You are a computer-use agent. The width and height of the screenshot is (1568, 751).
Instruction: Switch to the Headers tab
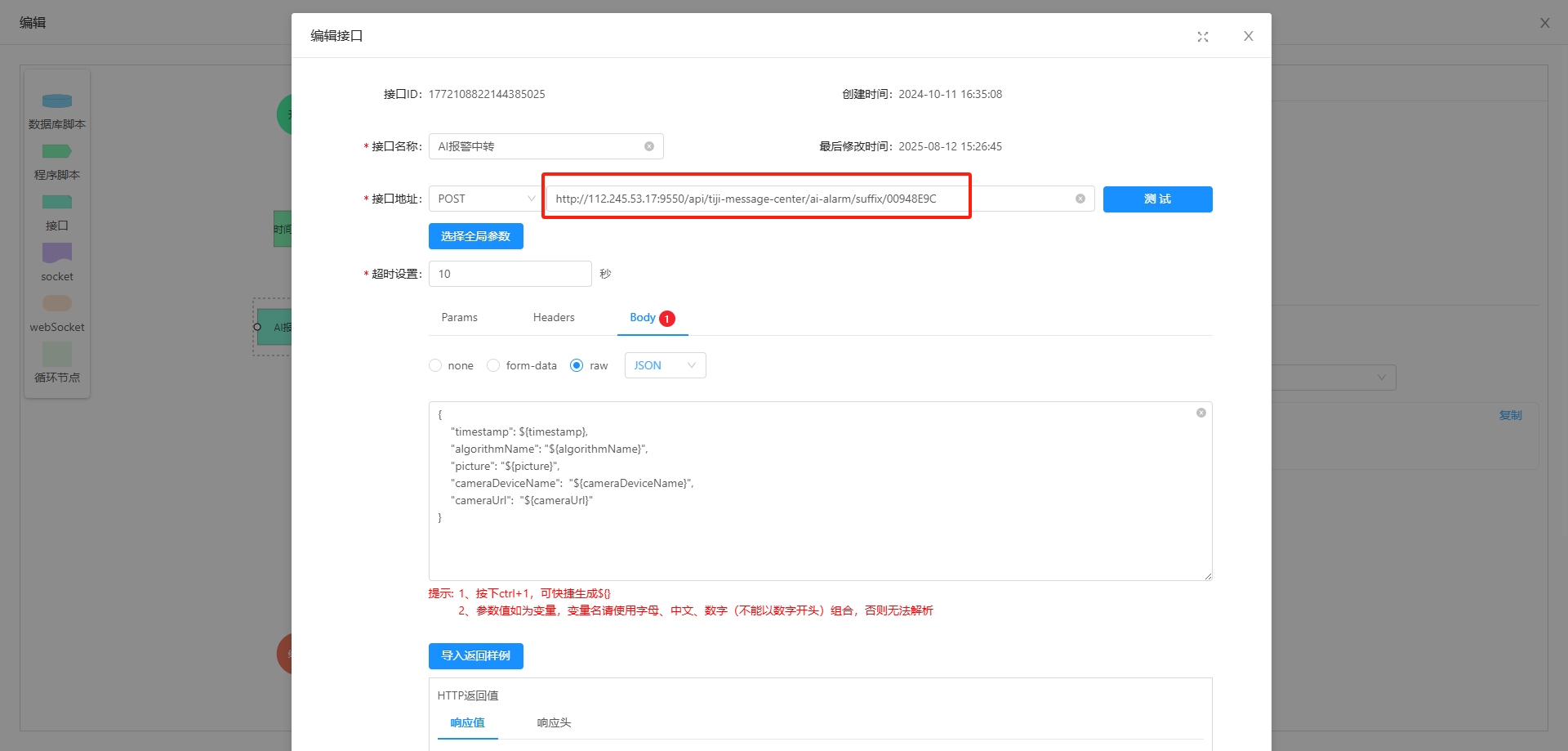coord(554,317)
